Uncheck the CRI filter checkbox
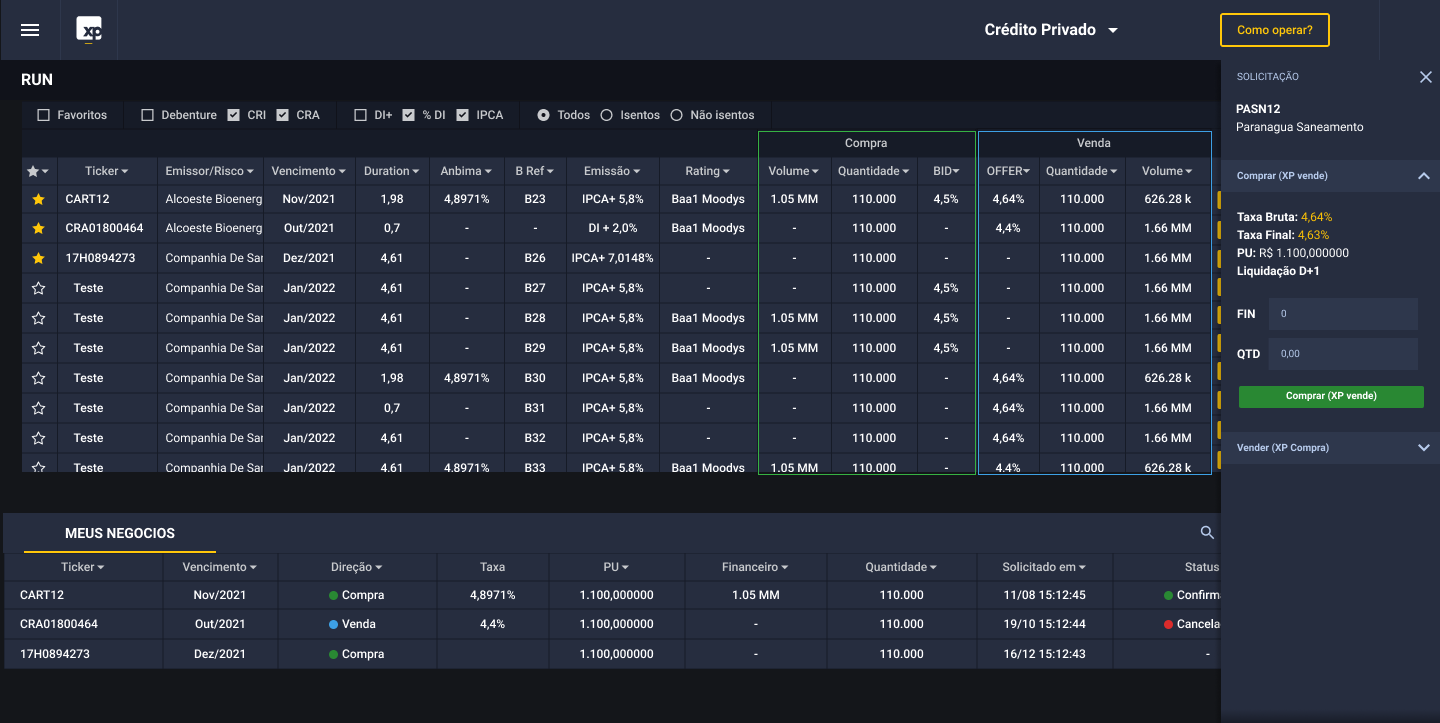 (234, 115)
